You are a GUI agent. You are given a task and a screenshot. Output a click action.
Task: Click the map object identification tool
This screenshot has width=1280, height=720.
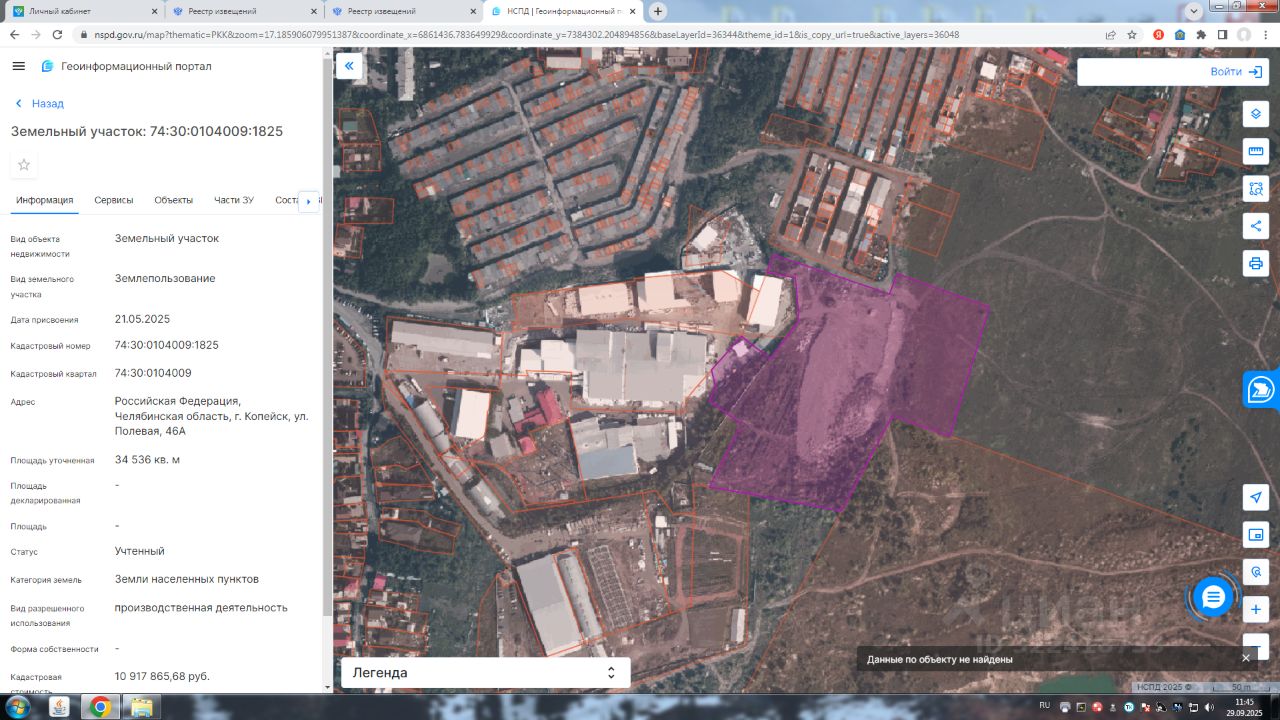pyautogui.click(x=1256, y=572)
